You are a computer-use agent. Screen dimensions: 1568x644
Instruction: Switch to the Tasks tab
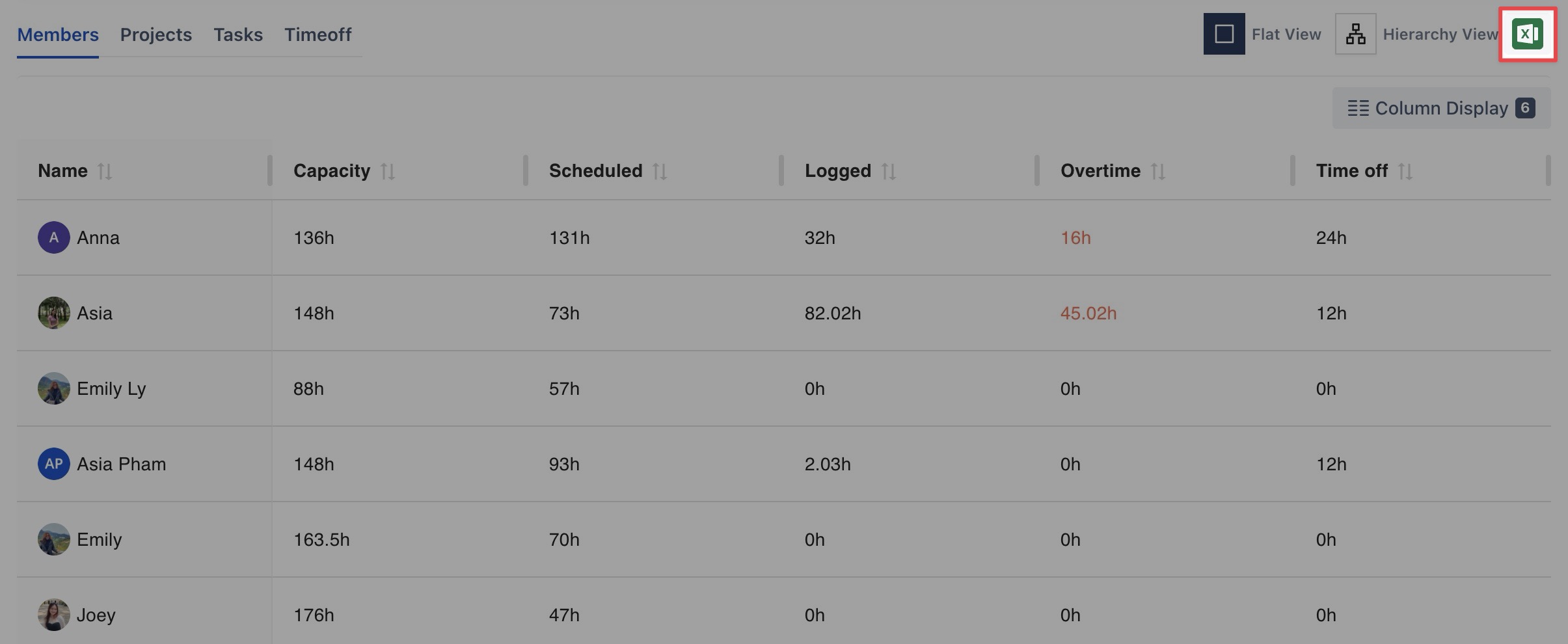238,34
